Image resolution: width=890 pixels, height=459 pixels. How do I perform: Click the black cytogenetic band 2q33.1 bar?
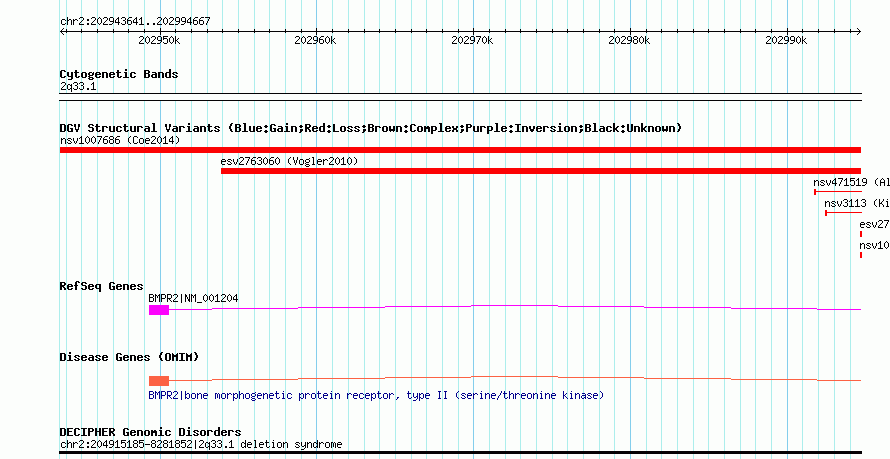(x=460, y=97)
